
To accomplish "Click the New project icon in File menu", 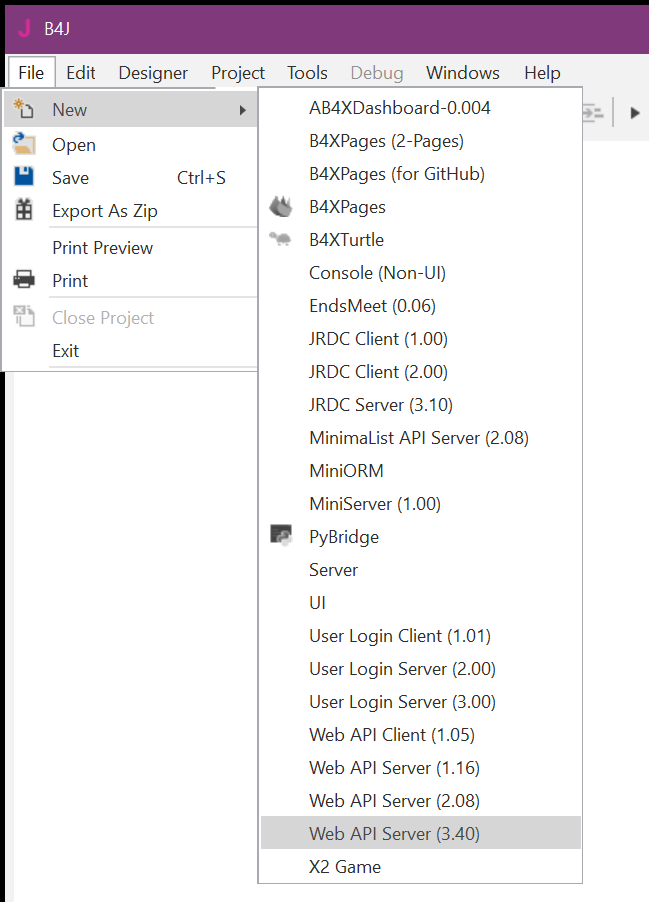I will 24,109.
